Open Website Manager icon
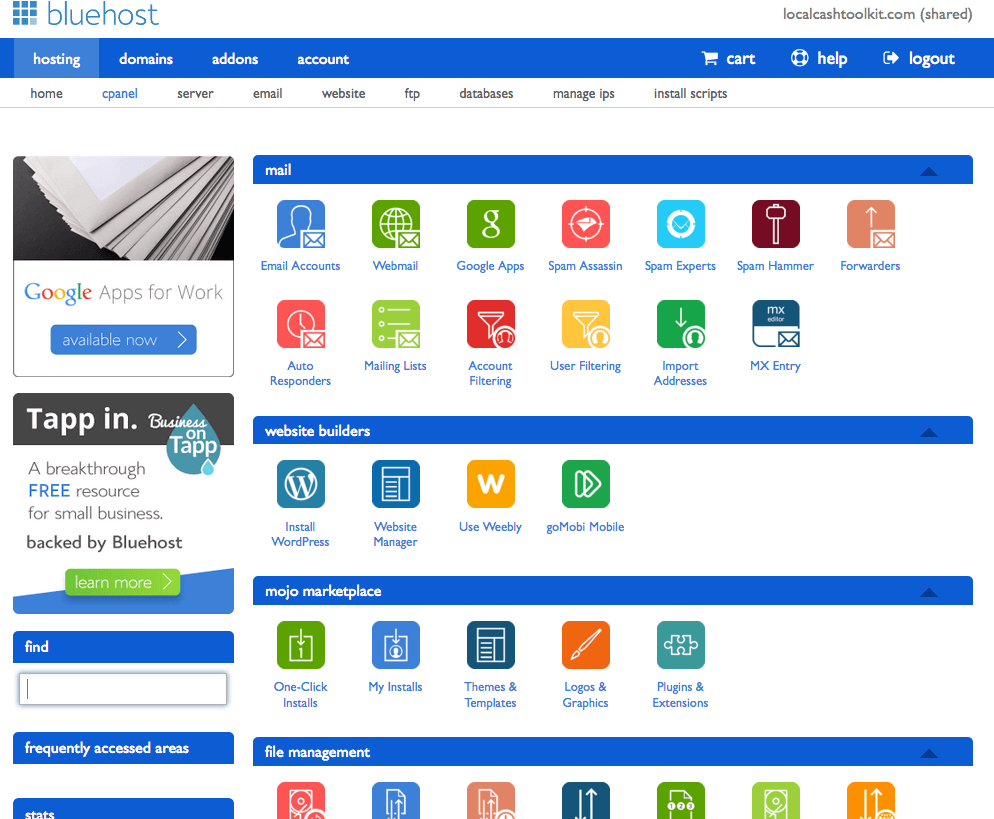Image resolution: width=994 pixels, height=819 pixels. point(396,484)
